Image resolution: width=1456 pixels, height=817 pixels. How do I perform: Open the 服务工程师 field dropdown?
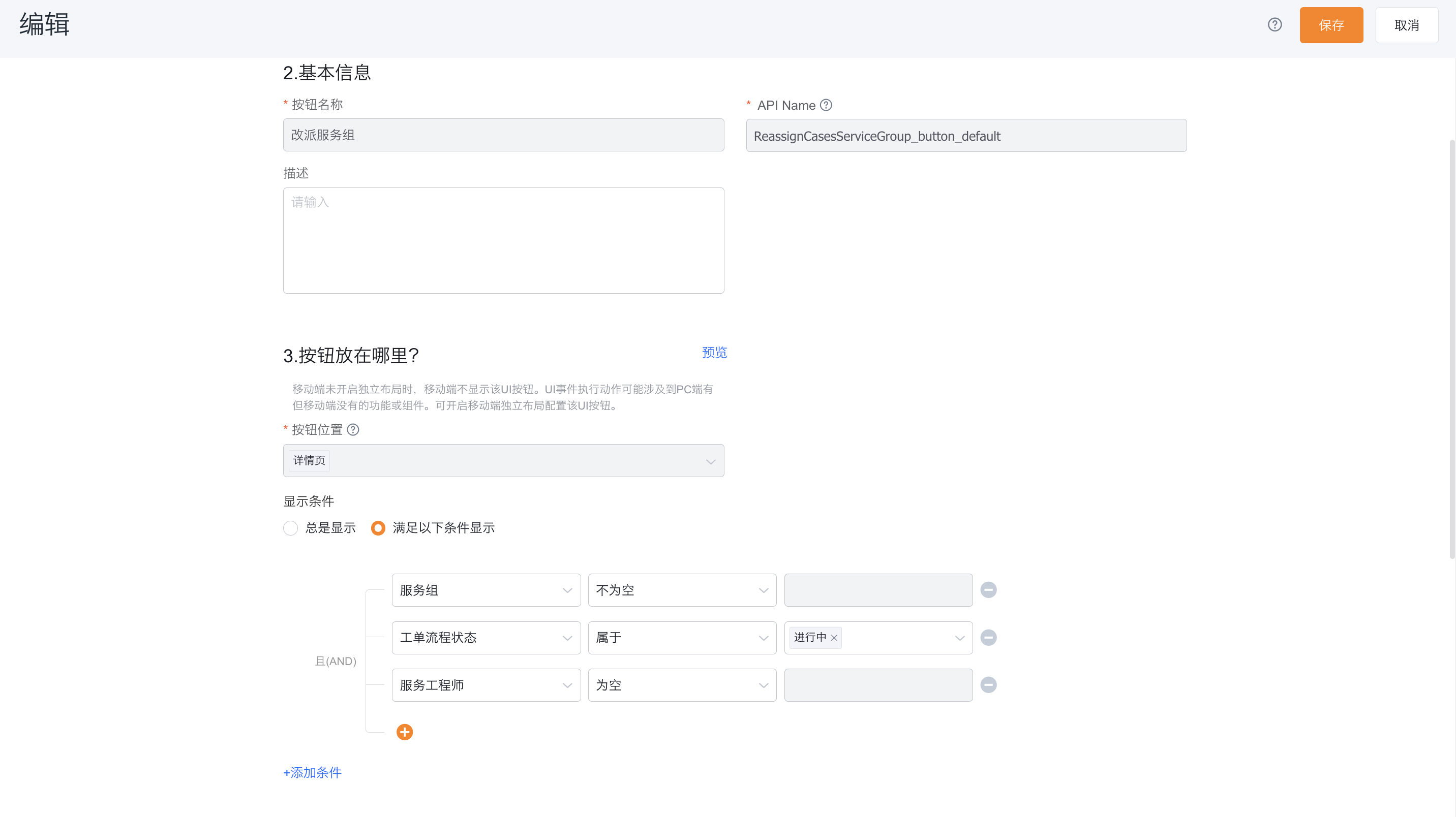(x=486, y=685)
